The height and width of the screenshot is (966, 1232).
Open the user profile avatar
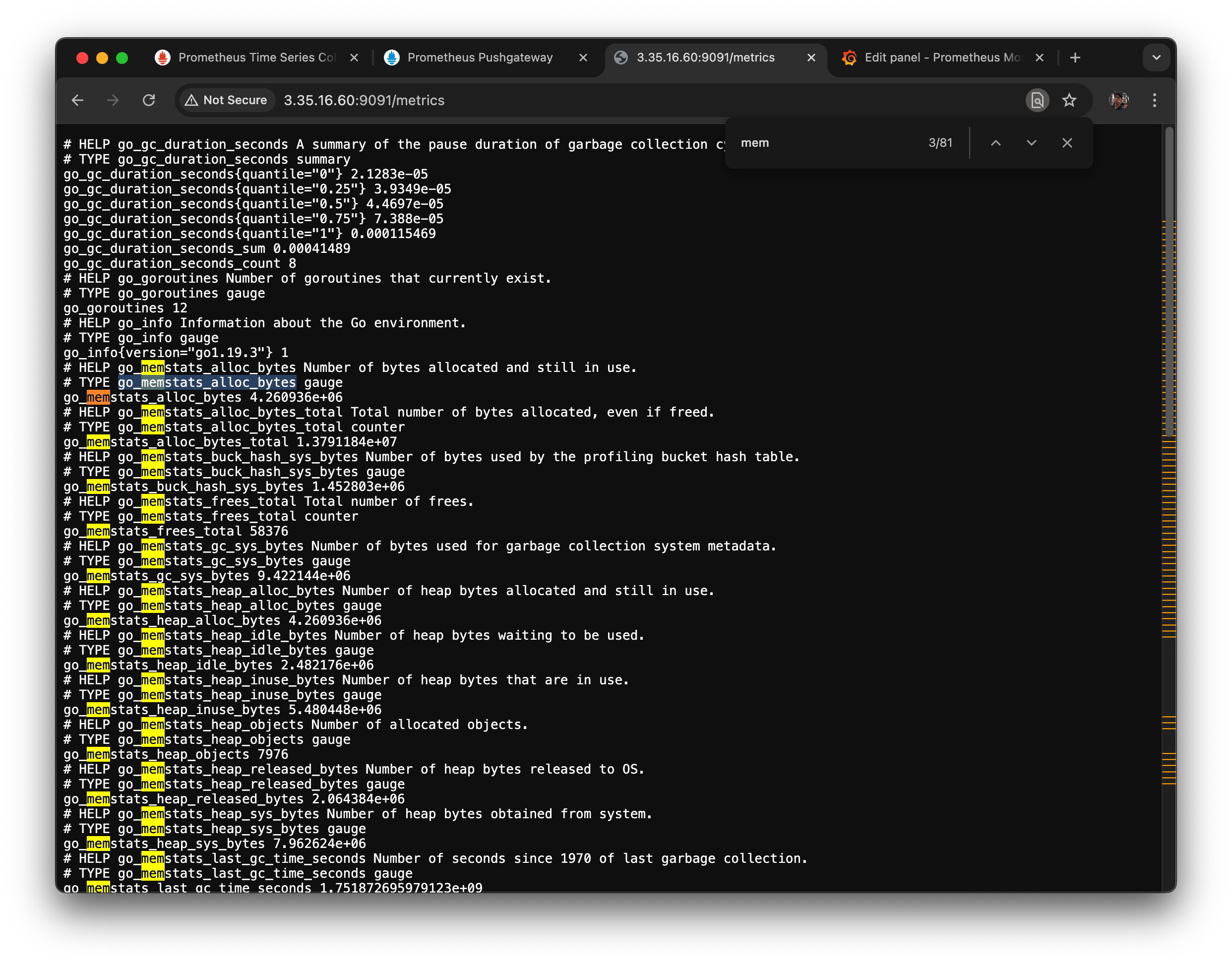(1118, 100)
